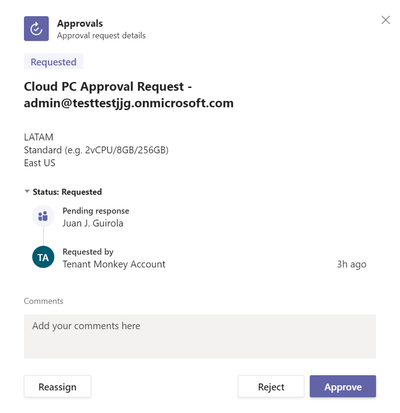Image resolution: width=400 pixels, height=413 pixels.
Task: Click the Approvals app icon
Action: point(36,29)
